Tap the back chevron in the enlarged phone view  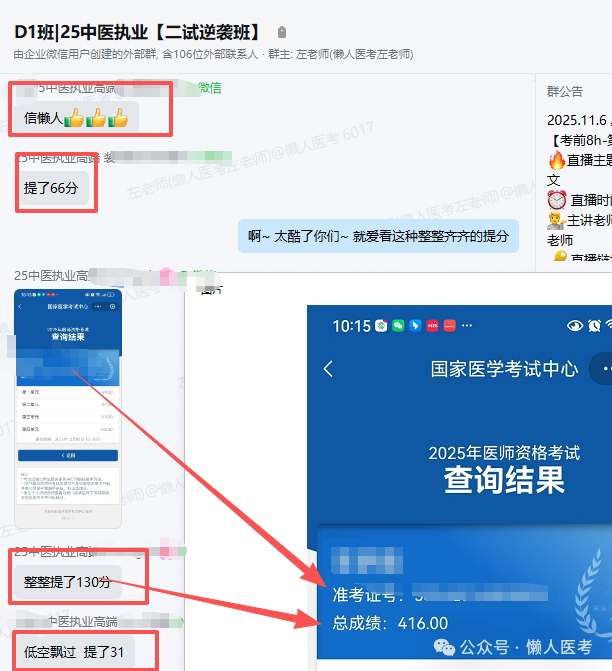tap(328, 368)
